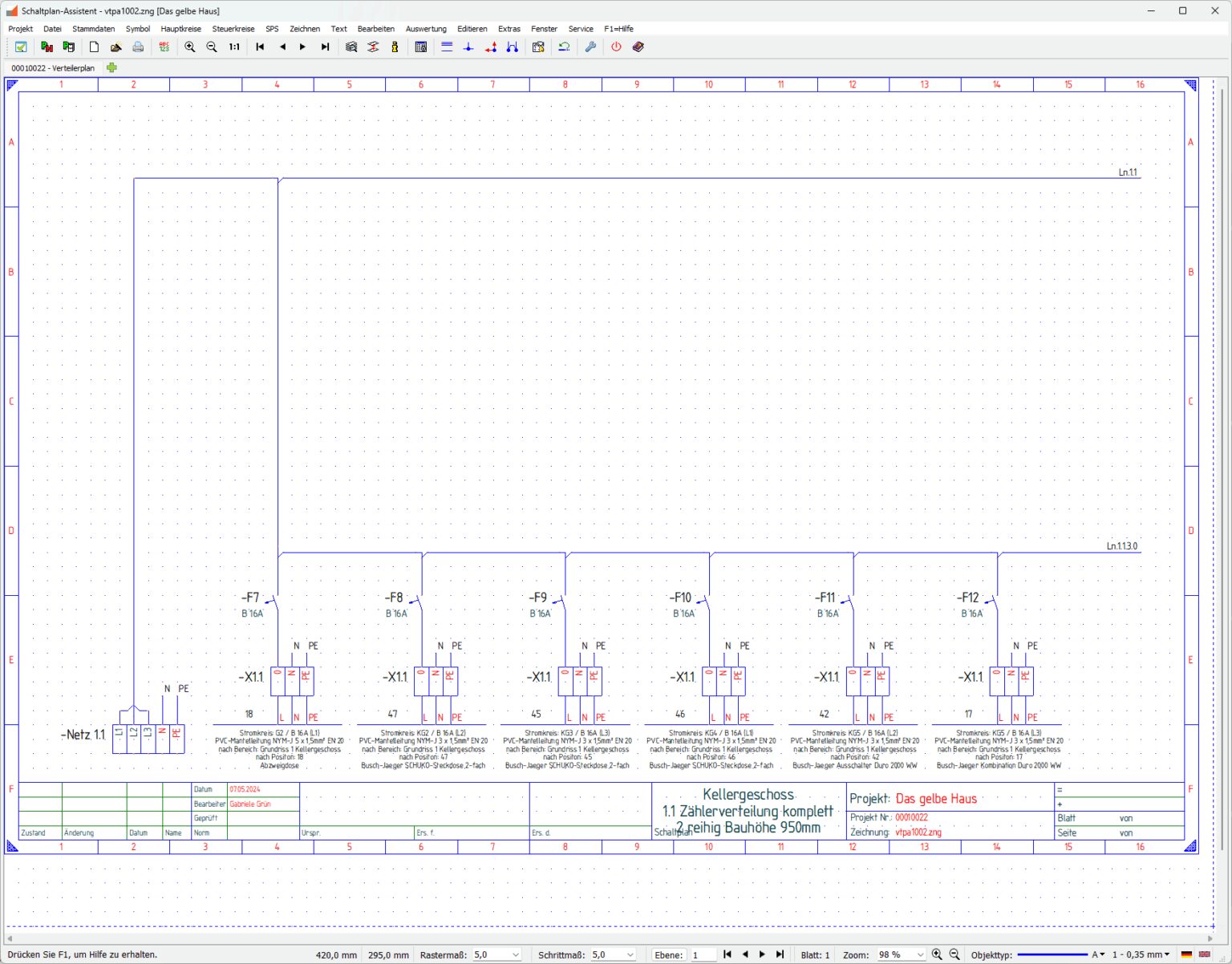Toggle the blue parallel lines drawing mode
This screenshot has height=964, width=1232.
point(447,47)
